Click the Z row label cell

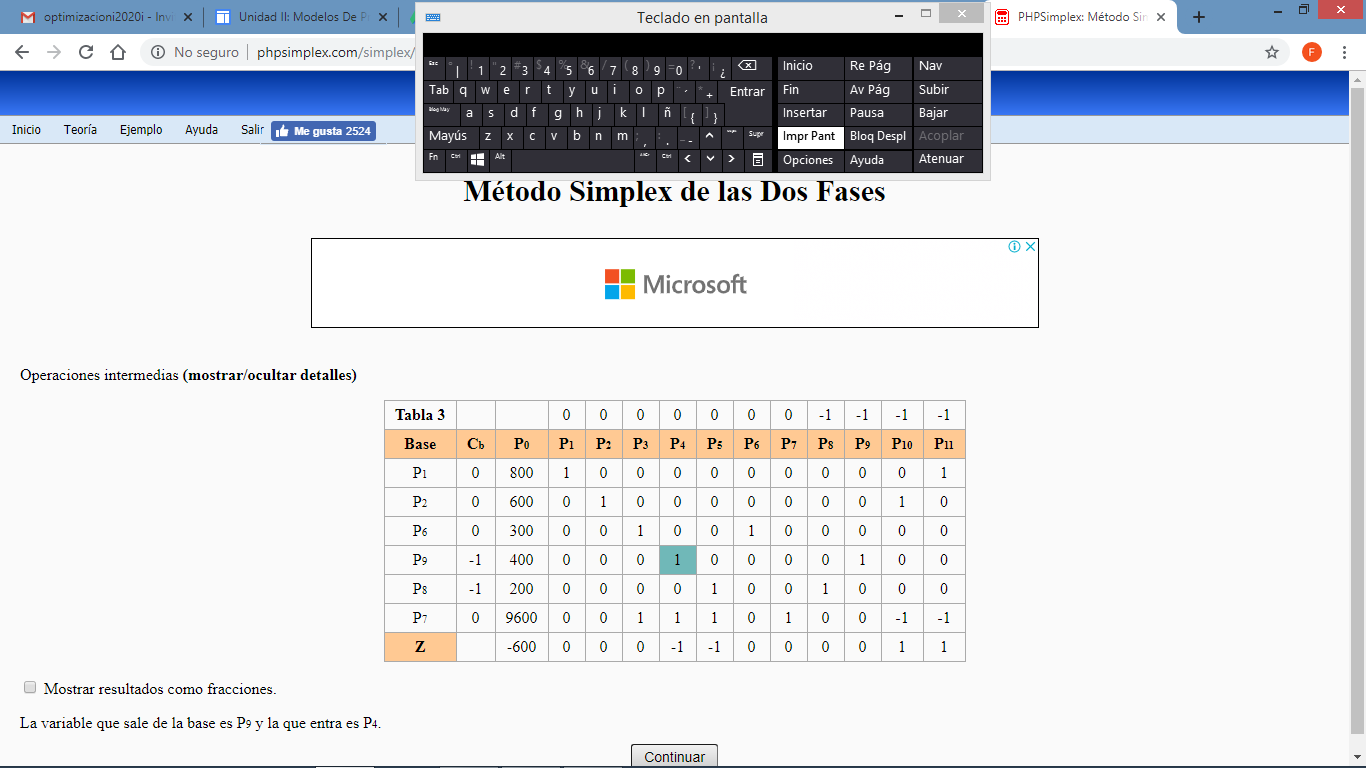pos(420,647)
